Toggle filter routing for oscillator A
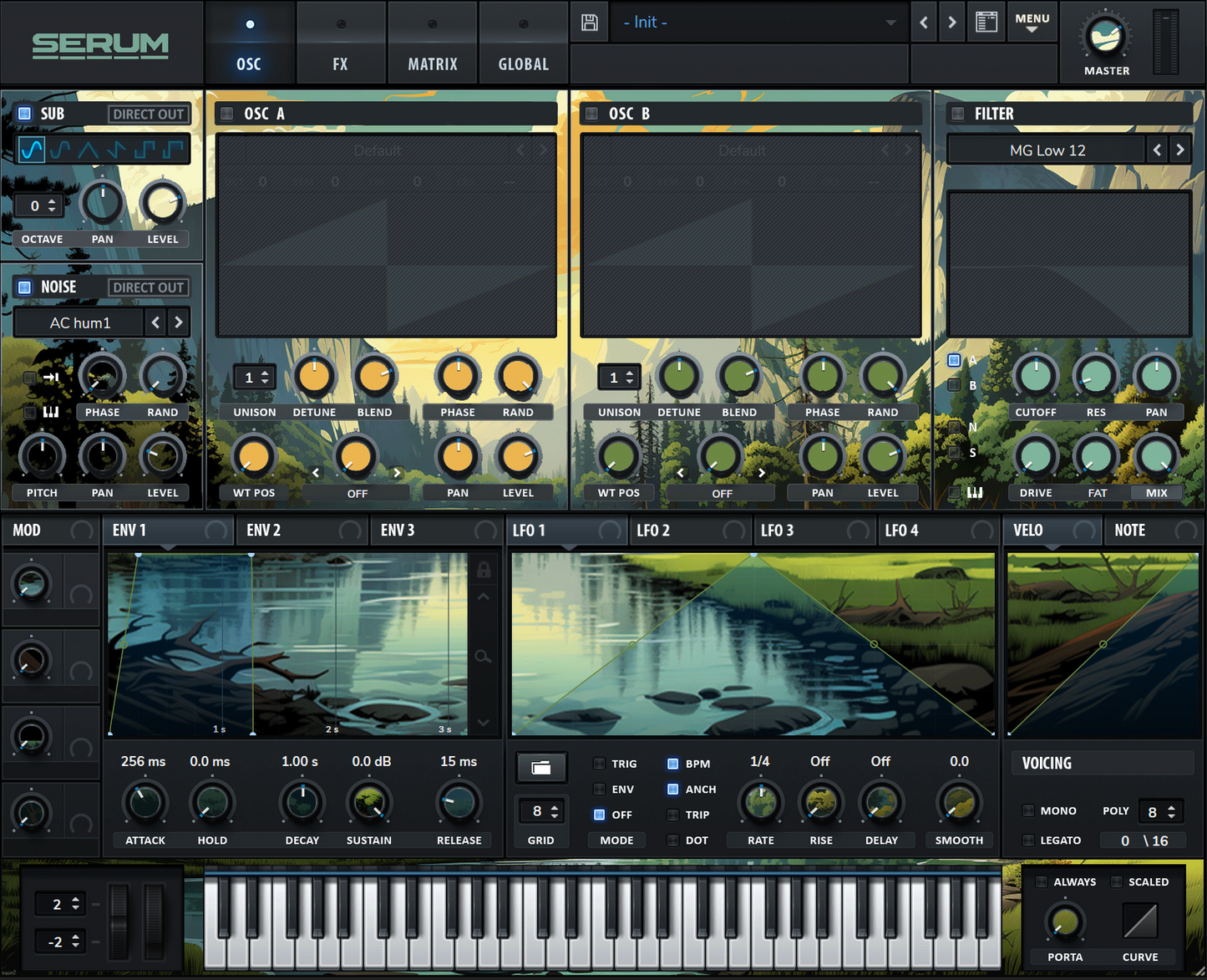The width and height of the screenshot is (1207, 980). 954,360
